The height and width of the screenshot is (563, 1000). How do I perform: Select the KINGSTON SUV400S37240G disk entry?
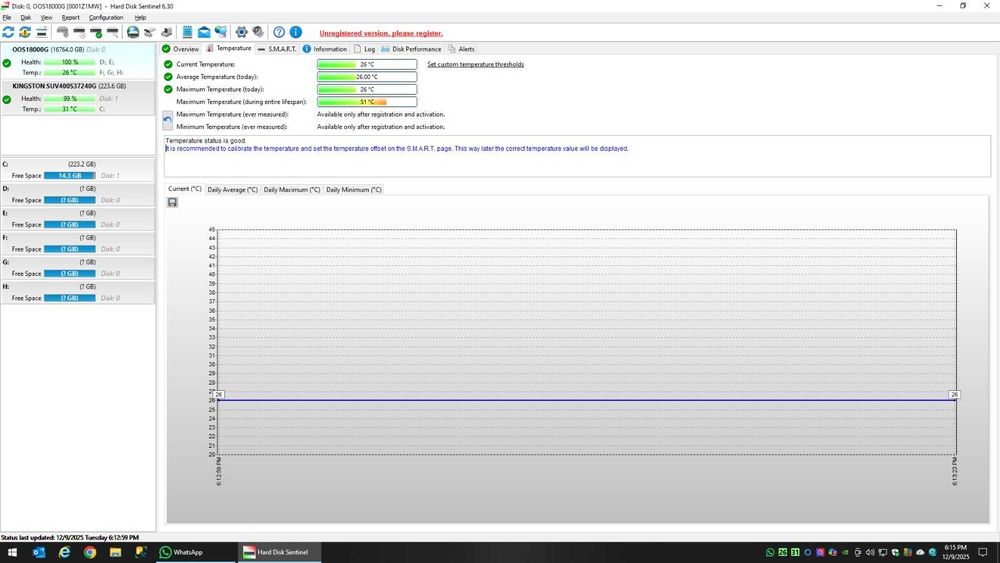tap(78, 98)
